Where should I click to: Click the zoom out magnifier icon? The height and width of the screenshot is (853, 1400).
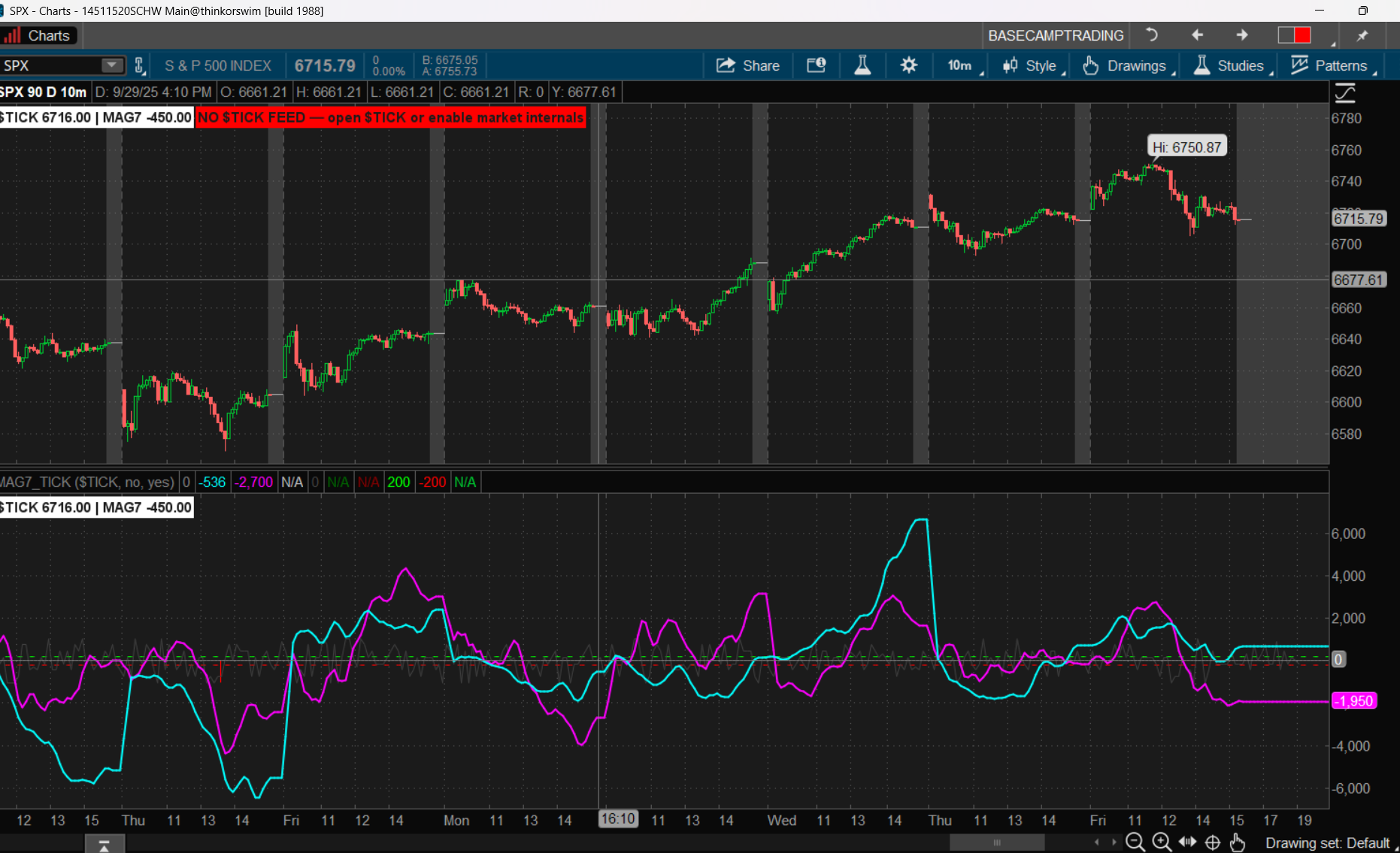(1135, 842)
